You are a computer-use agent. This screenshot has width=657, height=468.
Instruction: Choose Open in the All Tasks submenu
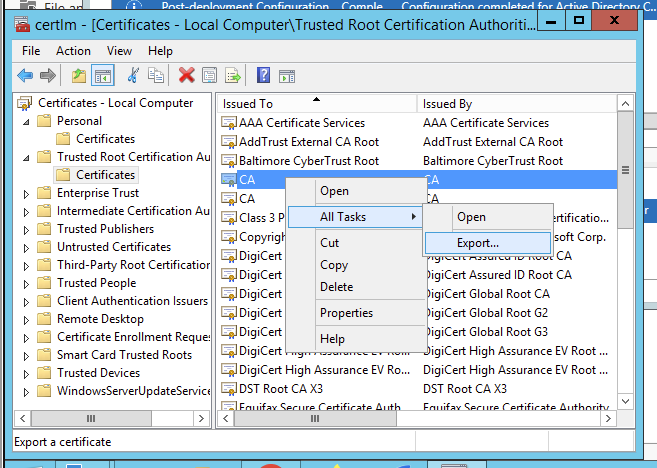click(x=488, y=217)
